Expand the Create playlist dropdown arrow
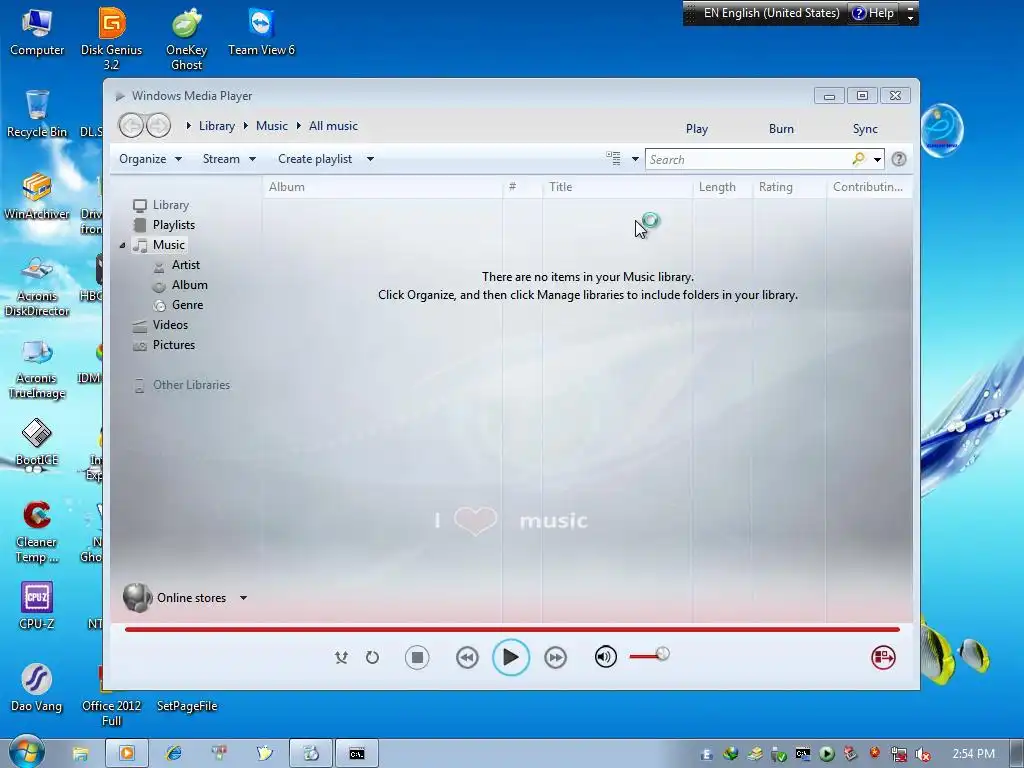Viewport: 1024px width, 768px height. click(x=370, y=159)
